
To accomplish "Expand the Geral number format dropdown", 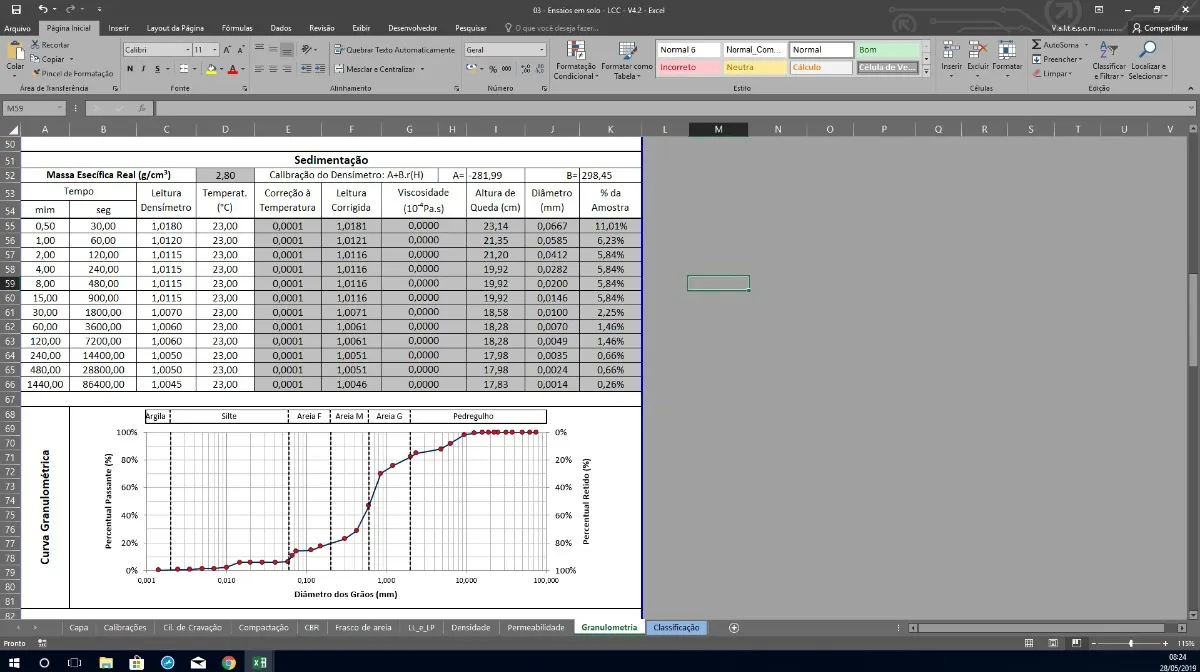I will click(x=541, y=50).
